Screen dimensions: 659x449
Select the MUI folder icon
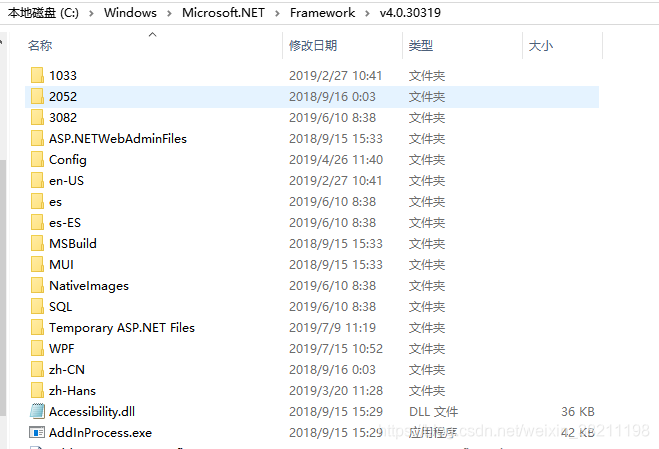(37, 265)
